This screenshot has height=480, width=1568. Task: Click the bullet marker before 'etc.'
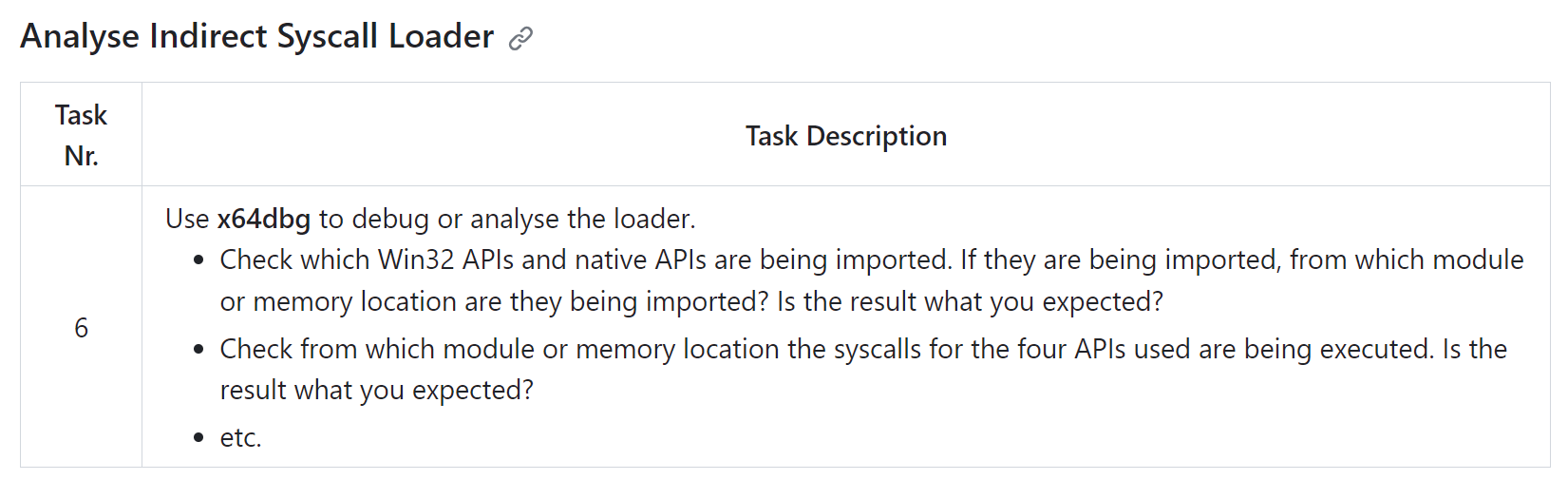pos(198,438)
